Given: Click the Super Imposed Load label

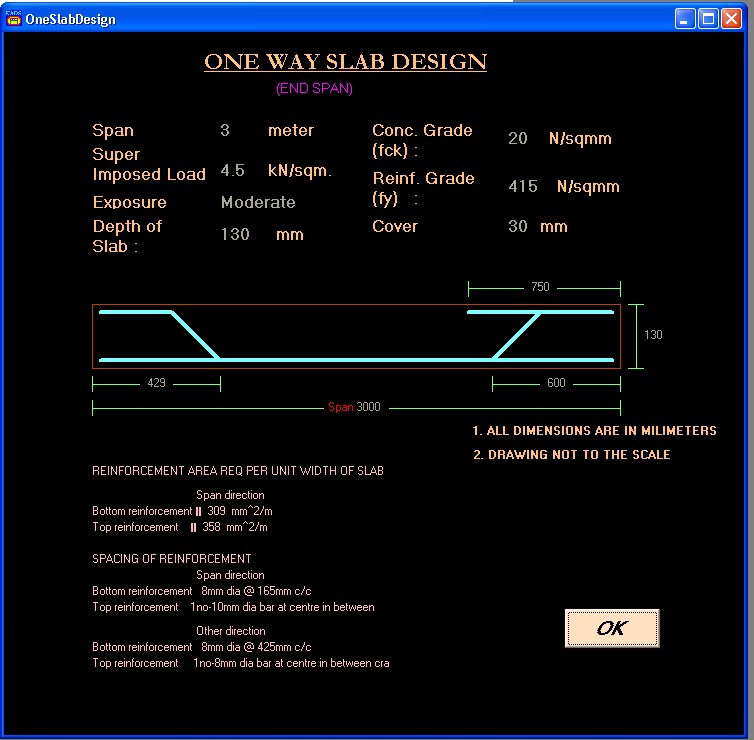Looking at the screenshot, I should (149, 164).
